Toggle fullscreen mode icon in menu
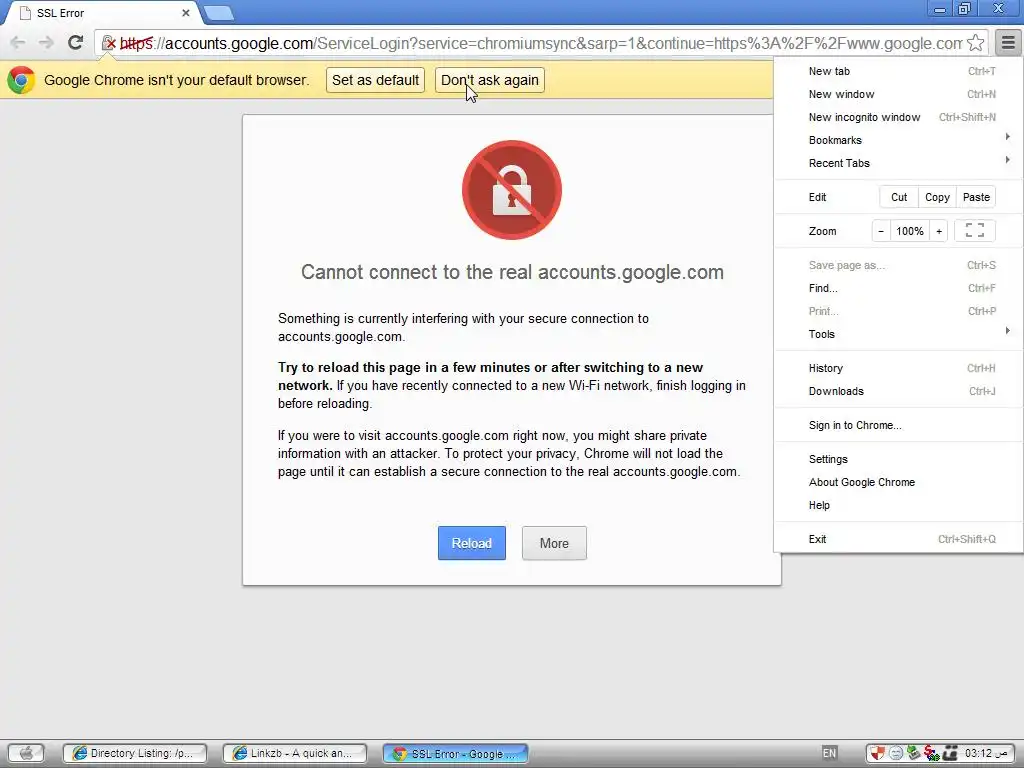 [x=974, y=231]
